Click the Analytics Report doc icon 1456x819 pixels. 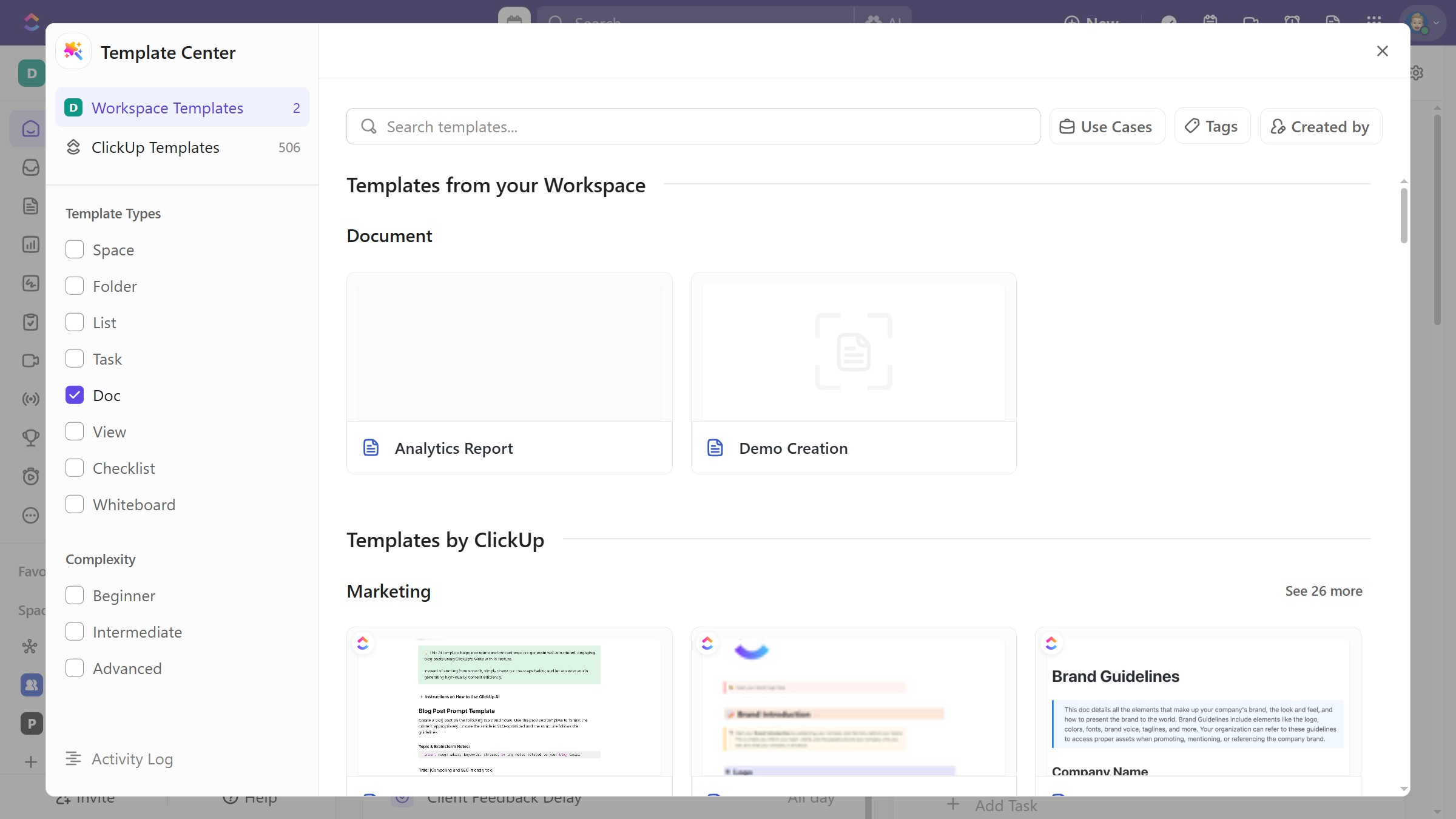371,448
